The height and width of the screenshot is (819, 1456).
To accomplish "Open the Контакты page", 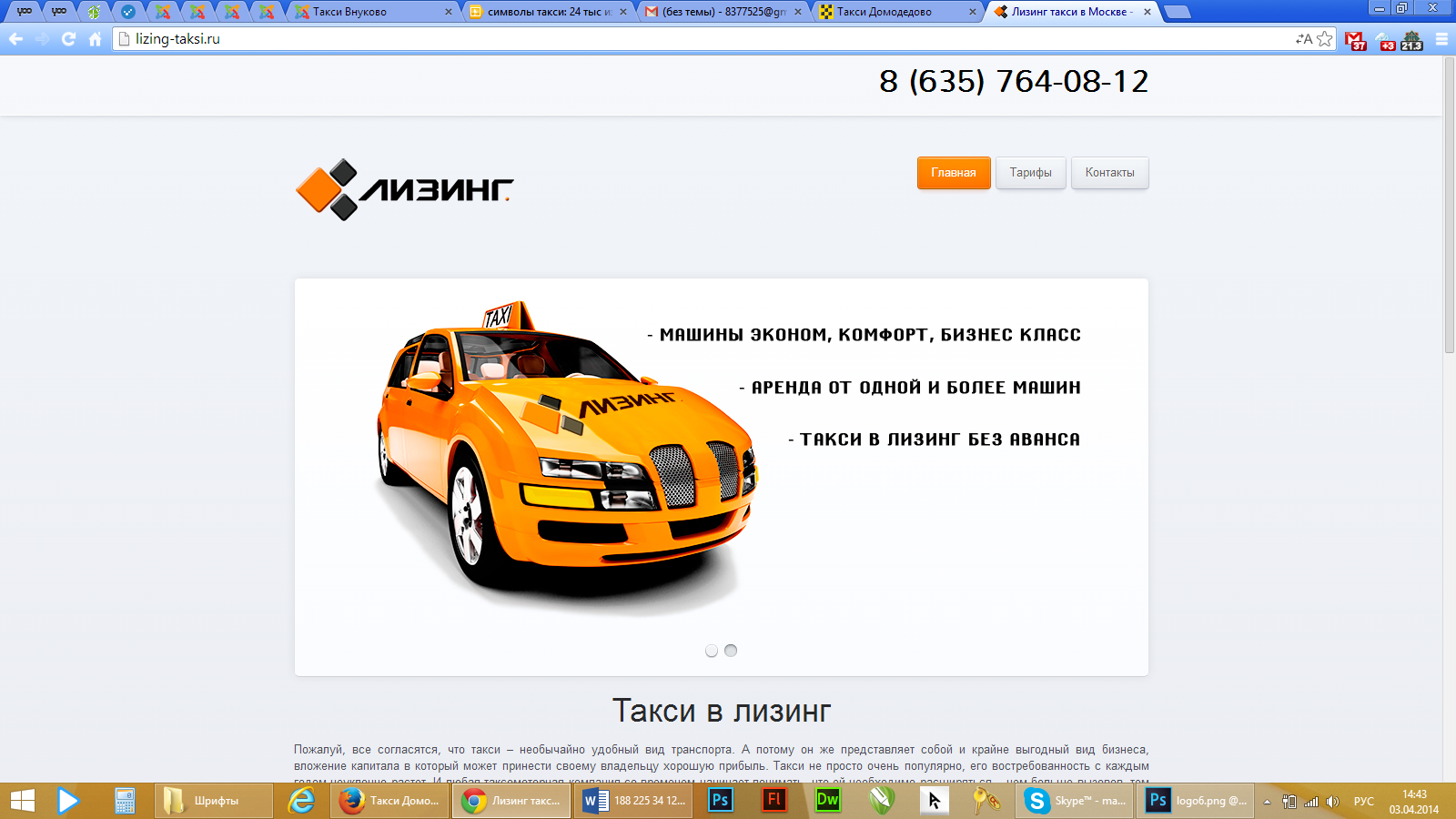I will point(1110,173).
